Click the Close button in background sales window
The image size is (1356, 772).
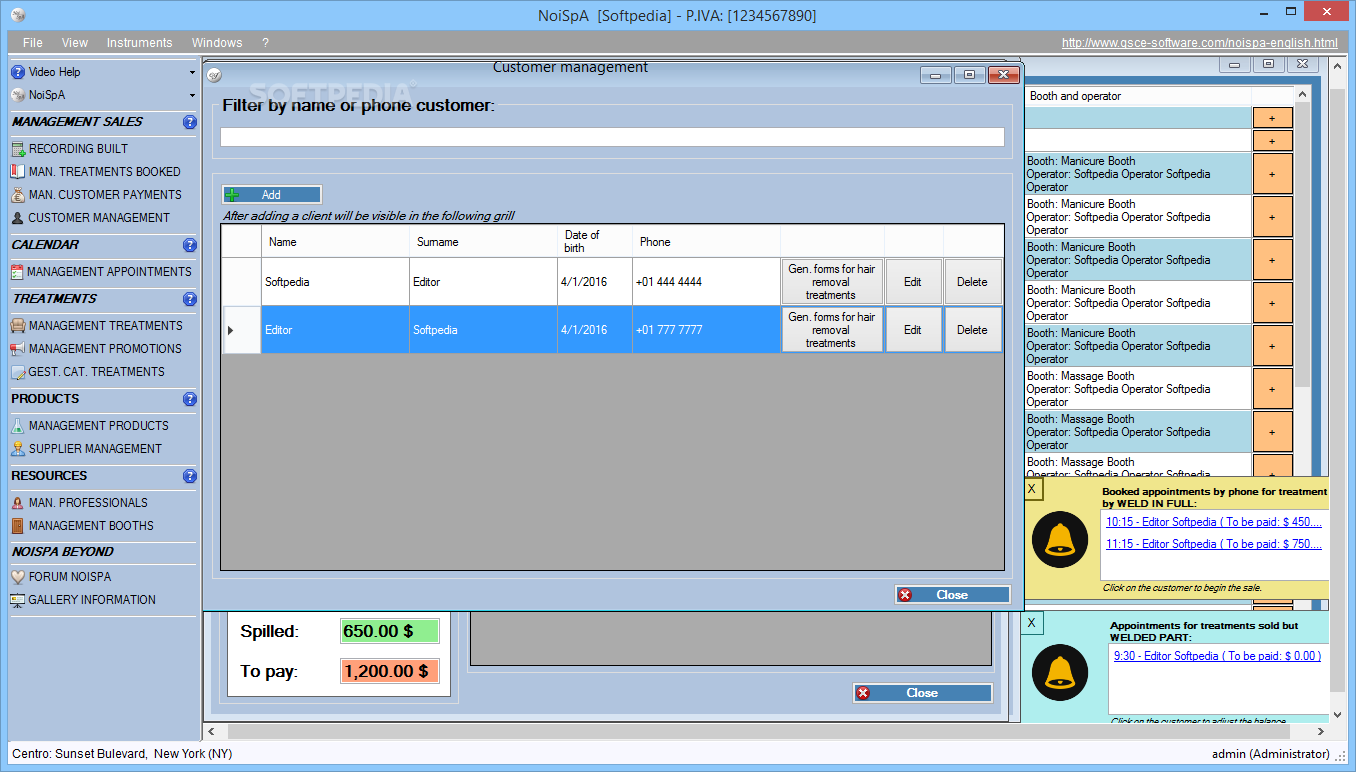click(x=922, y=693)
